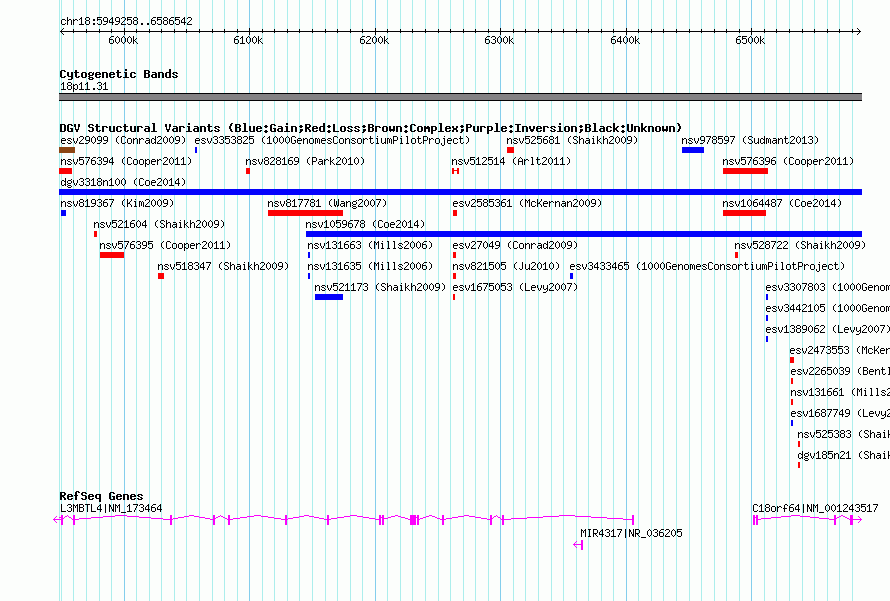Select the nsv817781 (Wang2007) label
890x601 pixels.
[x=327, y=203]
